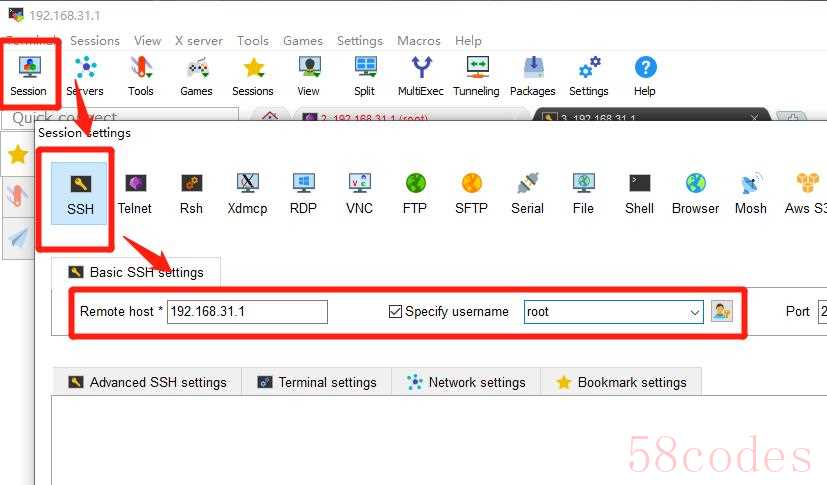Select the Rsh session type
Viewport: 827px width, 485px height.
pyautogui.click(x=191, y=193)
